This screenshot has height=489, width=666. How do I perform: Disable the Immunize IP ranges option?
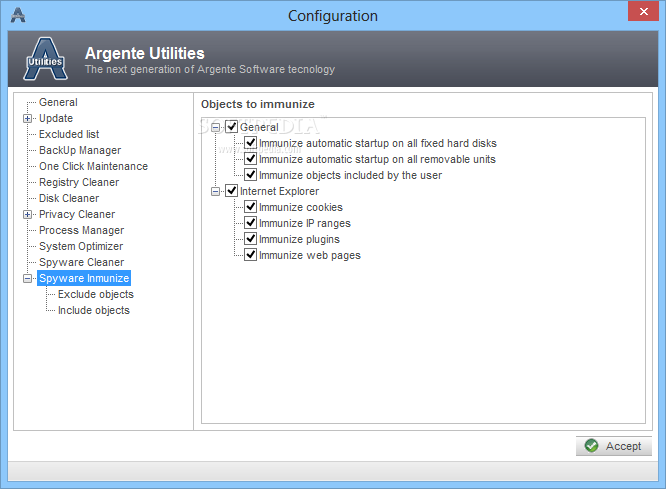point(251,223)
